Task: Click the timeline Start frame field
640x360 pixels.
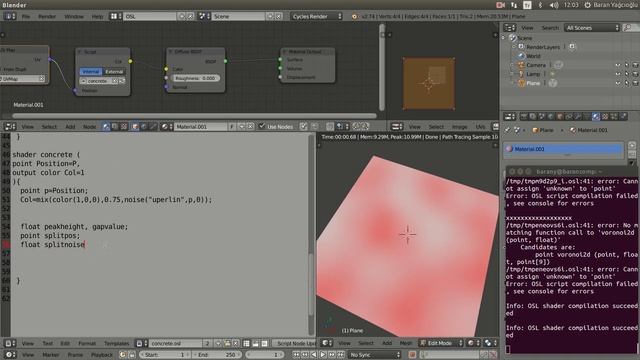Action: tap(165, 355)
